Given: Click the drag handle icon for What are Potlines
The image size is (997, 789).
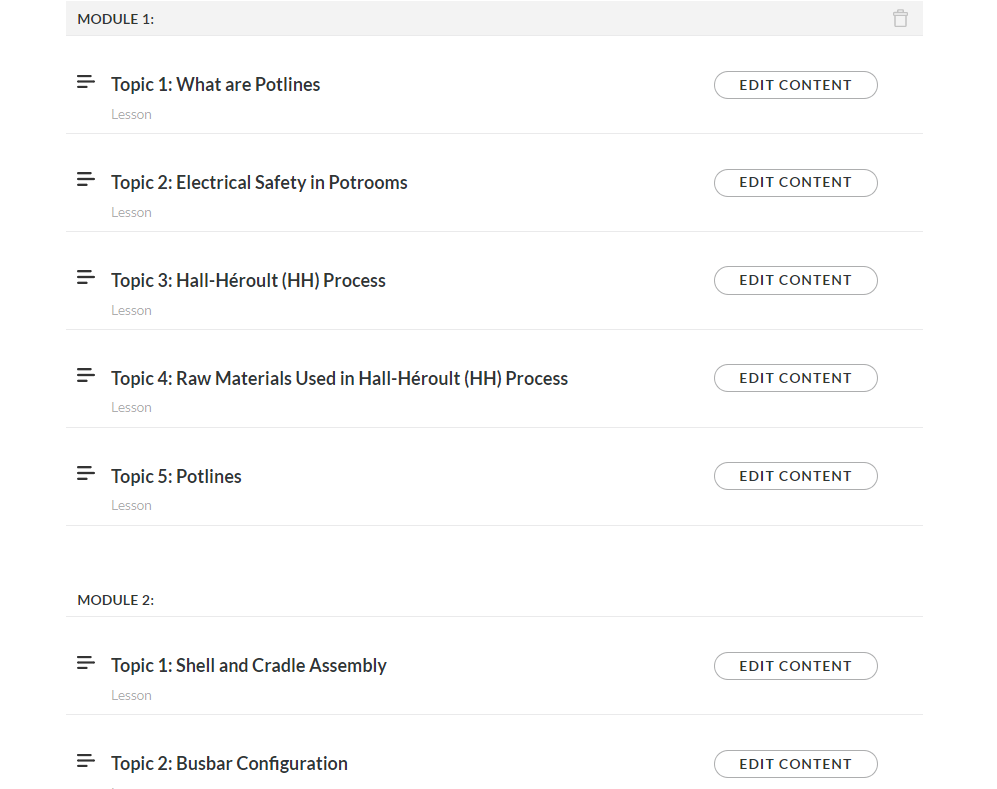Looking at the screenshot, I should 86,82.
